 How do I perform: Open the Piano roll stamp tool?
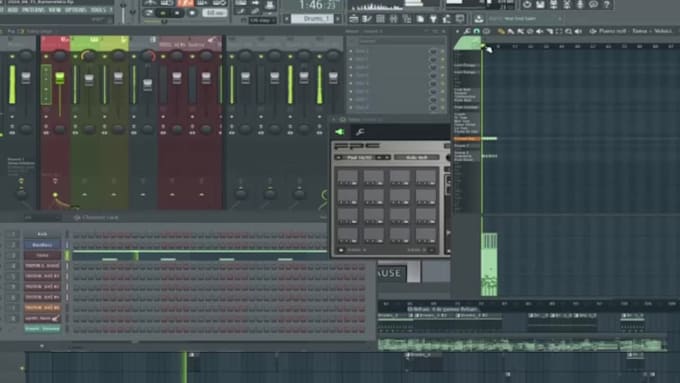(x=486, y=31)
